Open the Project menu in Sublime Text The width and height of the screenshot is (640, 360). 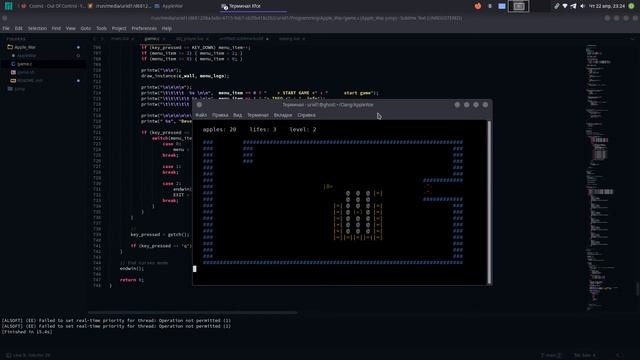(x=119, y=29)
